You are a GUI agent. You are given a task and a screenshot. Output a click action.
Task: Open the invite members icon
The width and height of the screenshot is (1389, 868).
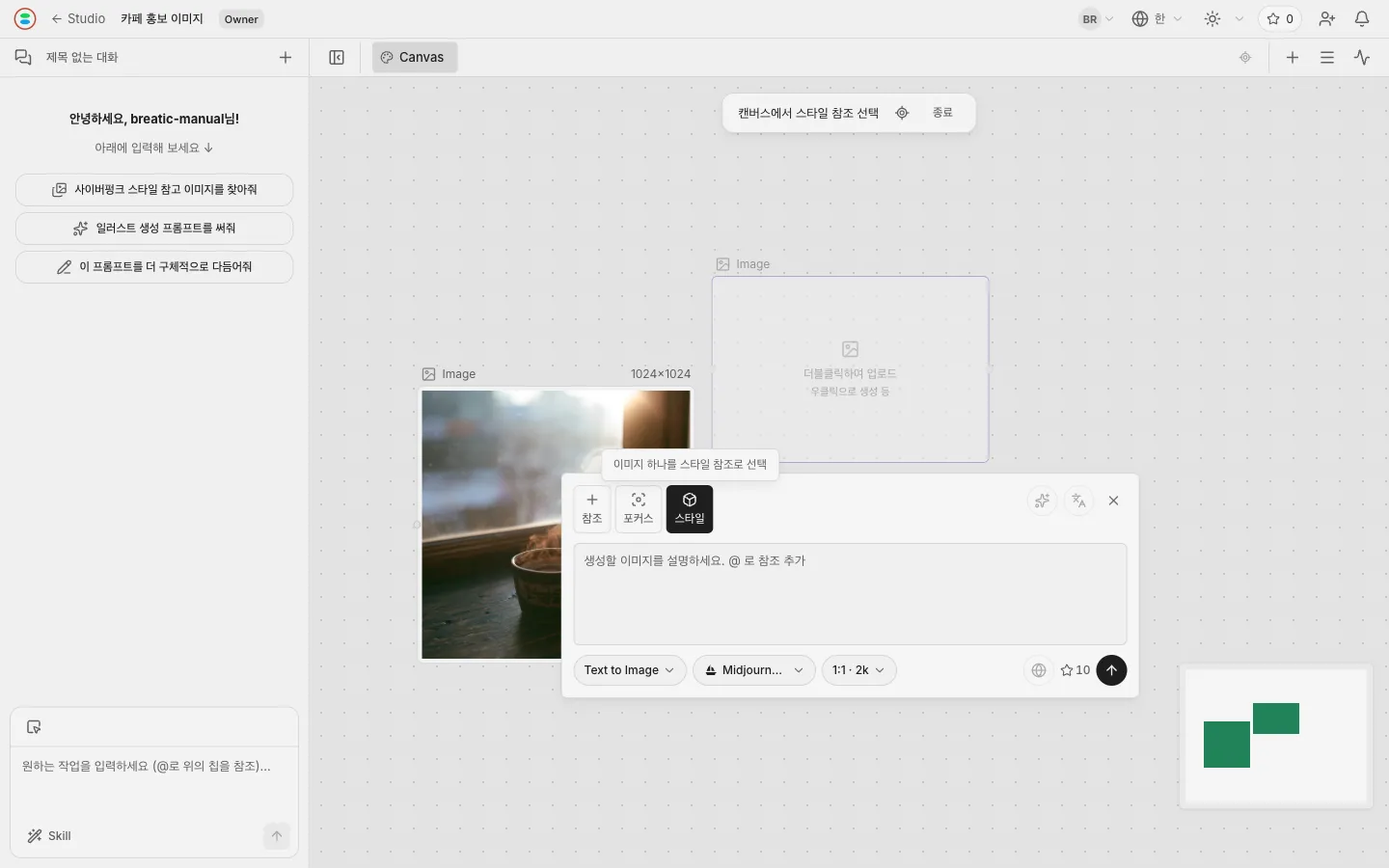click(x=1327, y=18)
